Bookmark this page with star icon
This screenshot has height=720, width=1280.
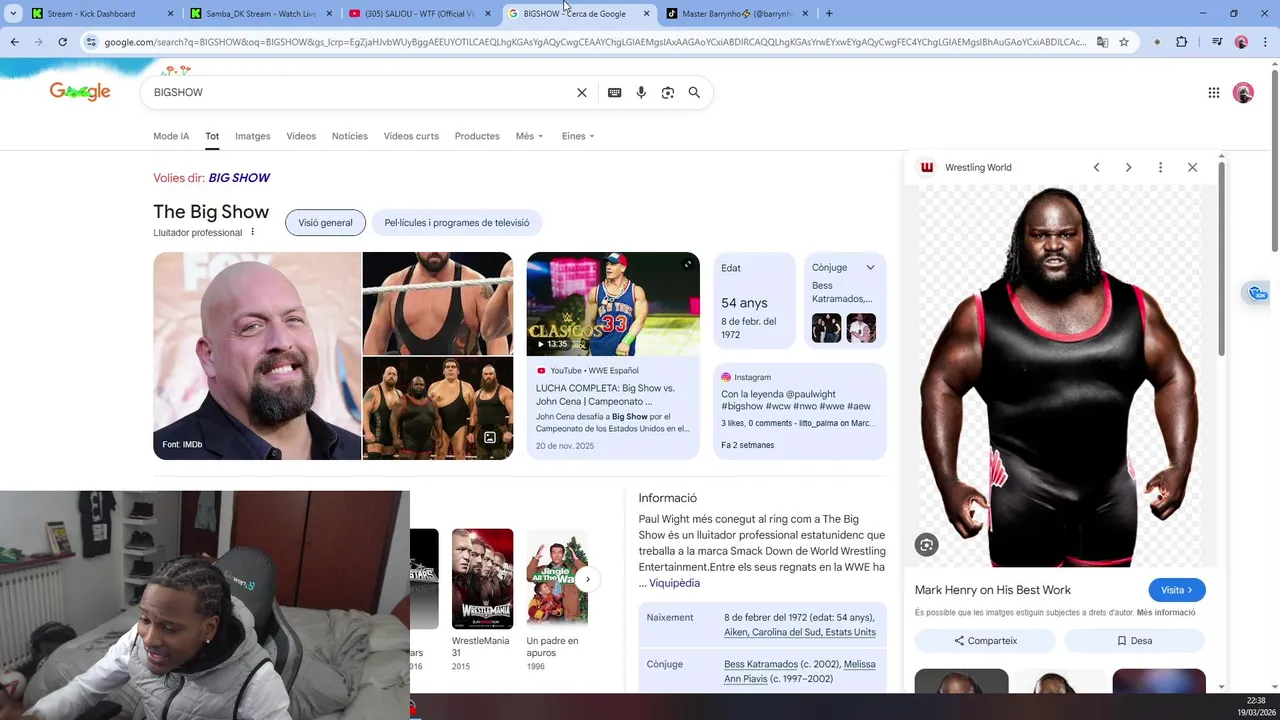pyautogui.click(x=1124, y=42)
